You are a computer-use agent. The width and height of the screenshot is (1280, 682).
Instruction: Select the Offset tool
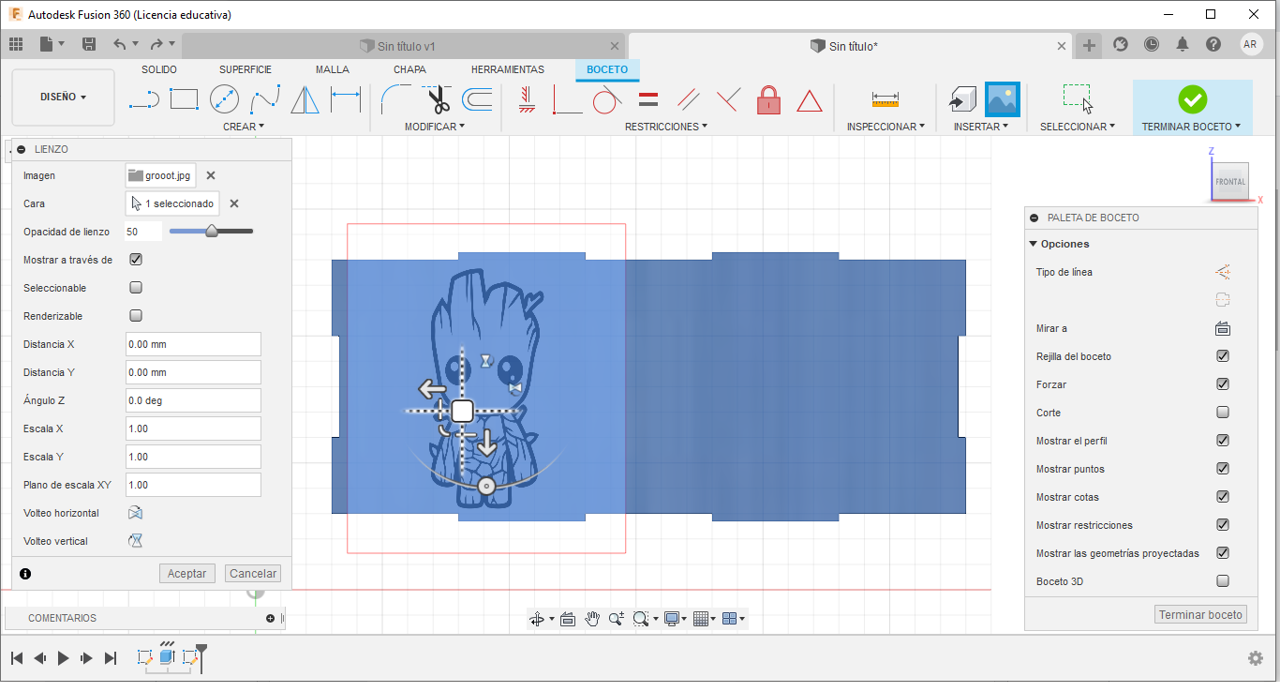(477, 99)
